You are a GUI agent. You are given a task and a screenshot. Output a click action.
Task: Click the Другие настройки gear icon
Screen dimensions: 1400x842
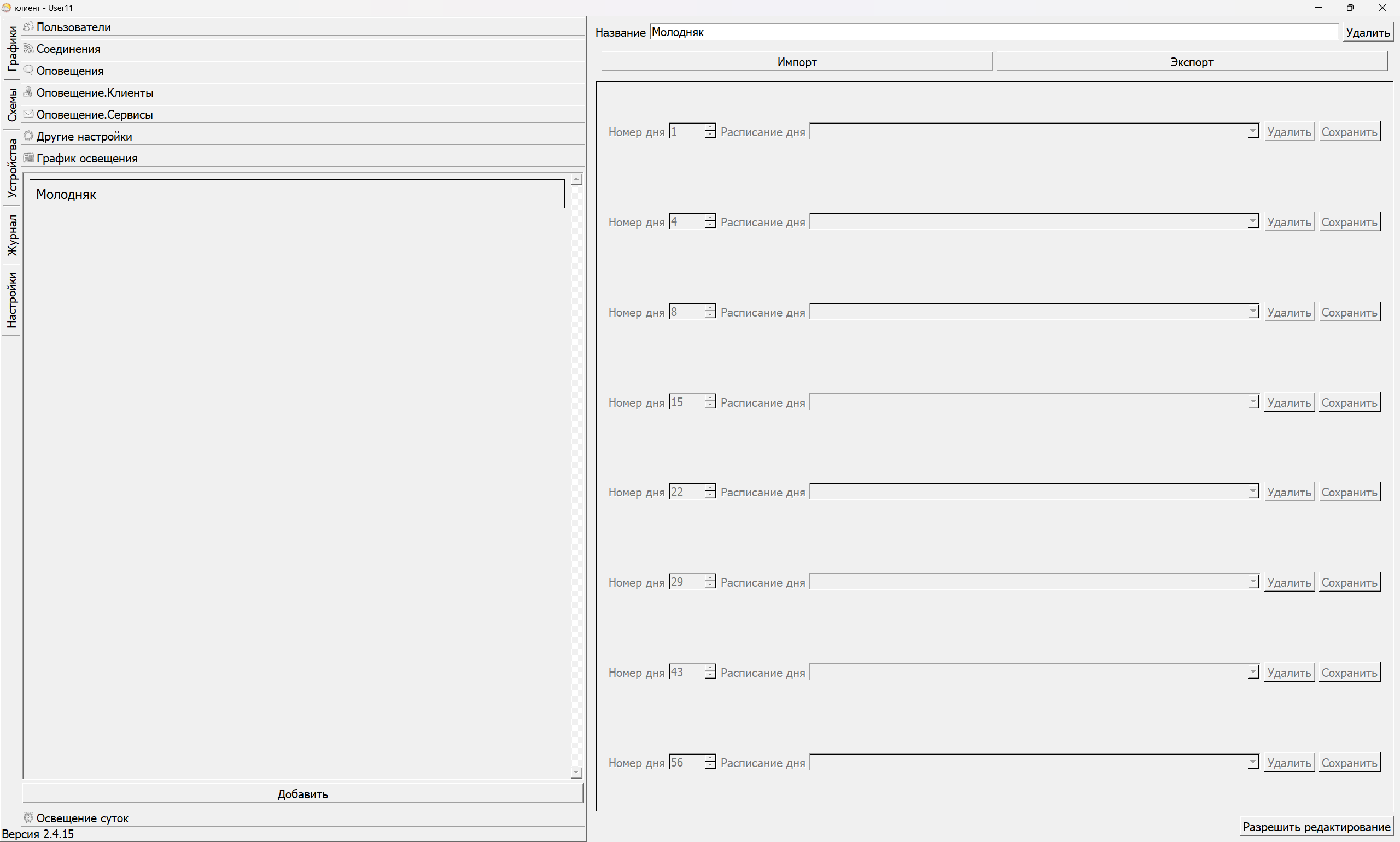point(28,136)
